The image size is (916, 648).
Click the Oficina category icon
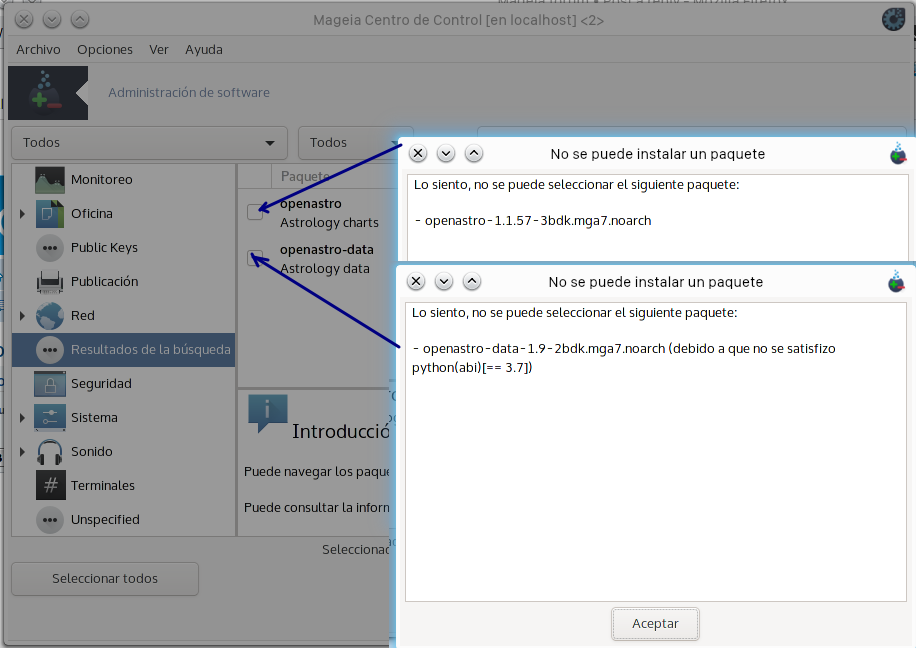click(50, 214)
